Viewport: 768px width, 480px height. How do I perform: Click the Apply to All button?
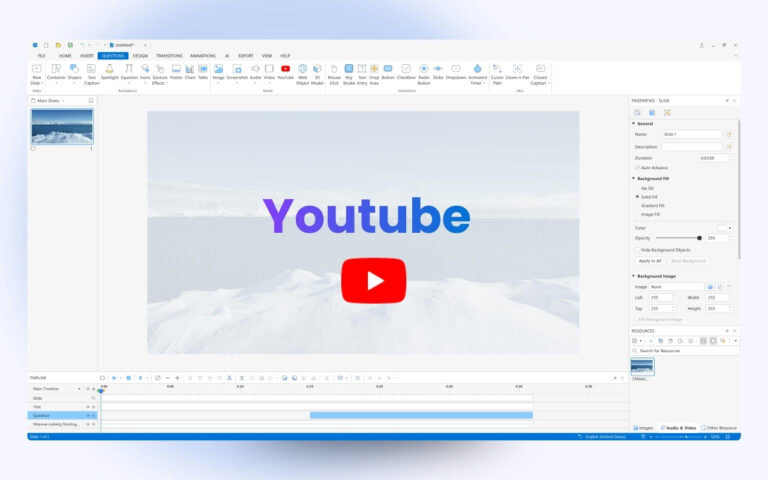(x=649, y=261)
